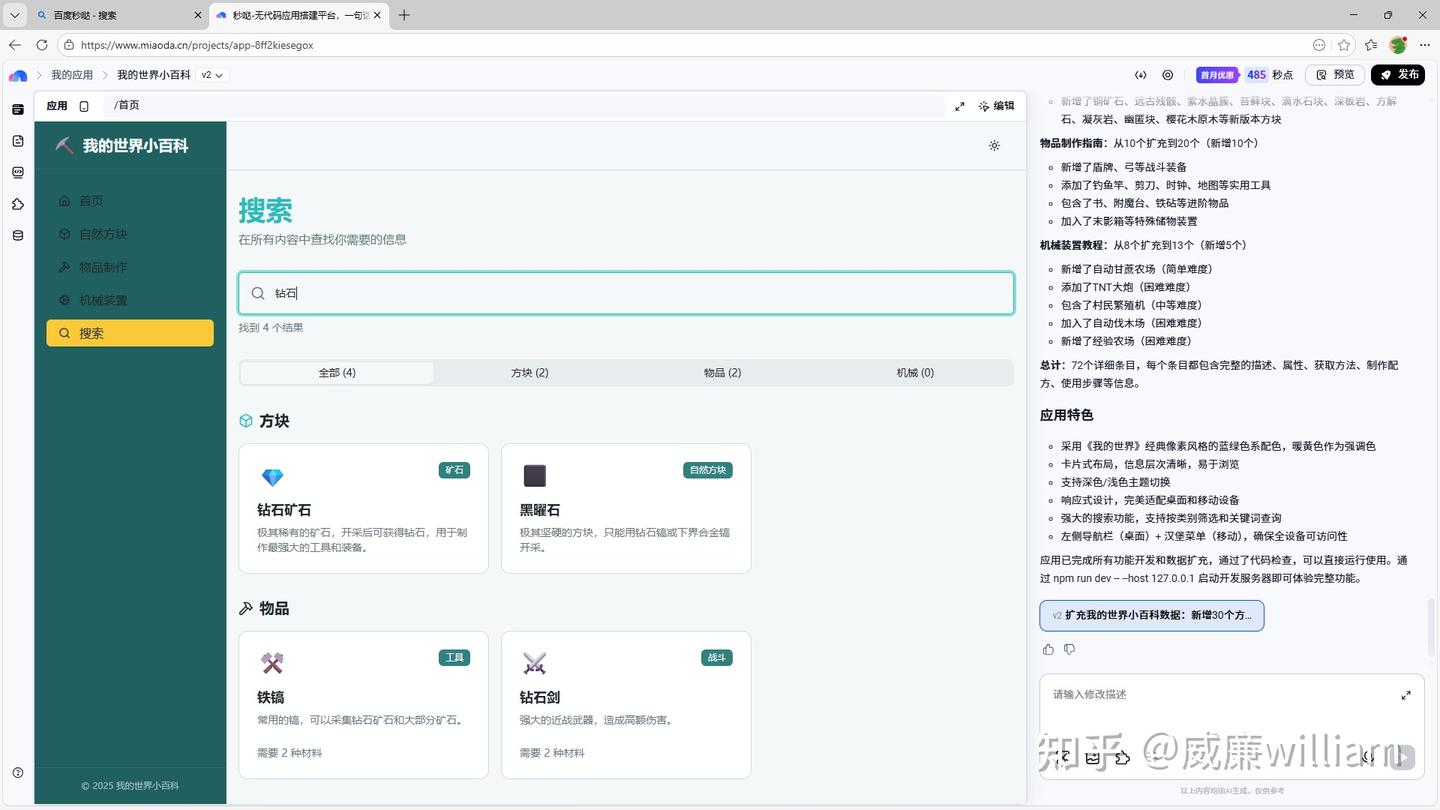Open the plugins puzzle icon in left rail
The image size is (1440, 810).
click(18, 204)
